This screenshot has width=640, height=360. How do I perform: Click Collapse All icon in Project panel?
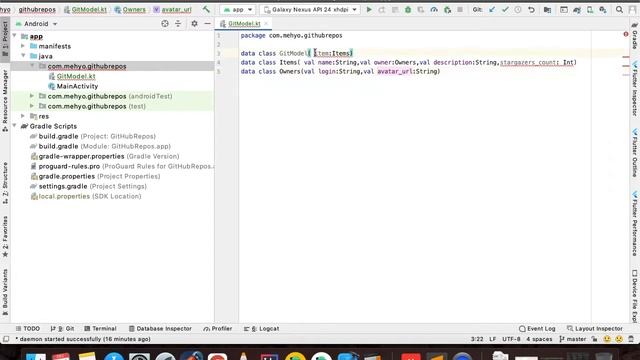[178, 24]
